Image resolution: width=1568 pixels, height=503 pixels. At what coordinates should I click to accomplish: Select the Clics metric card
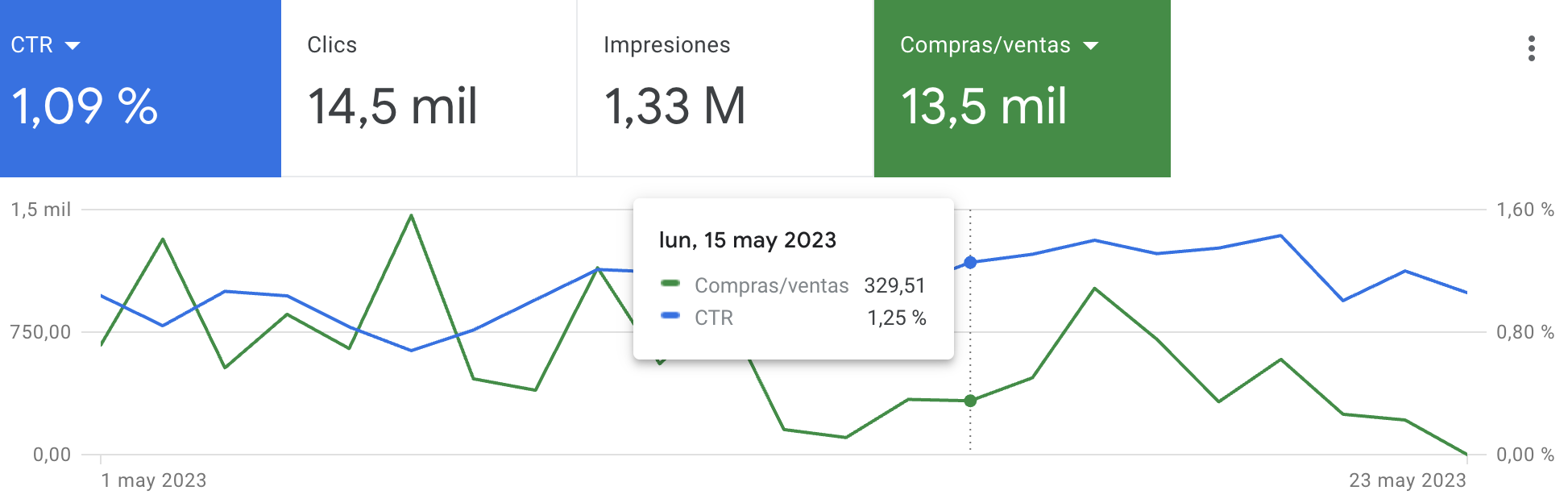click(429, 88)
